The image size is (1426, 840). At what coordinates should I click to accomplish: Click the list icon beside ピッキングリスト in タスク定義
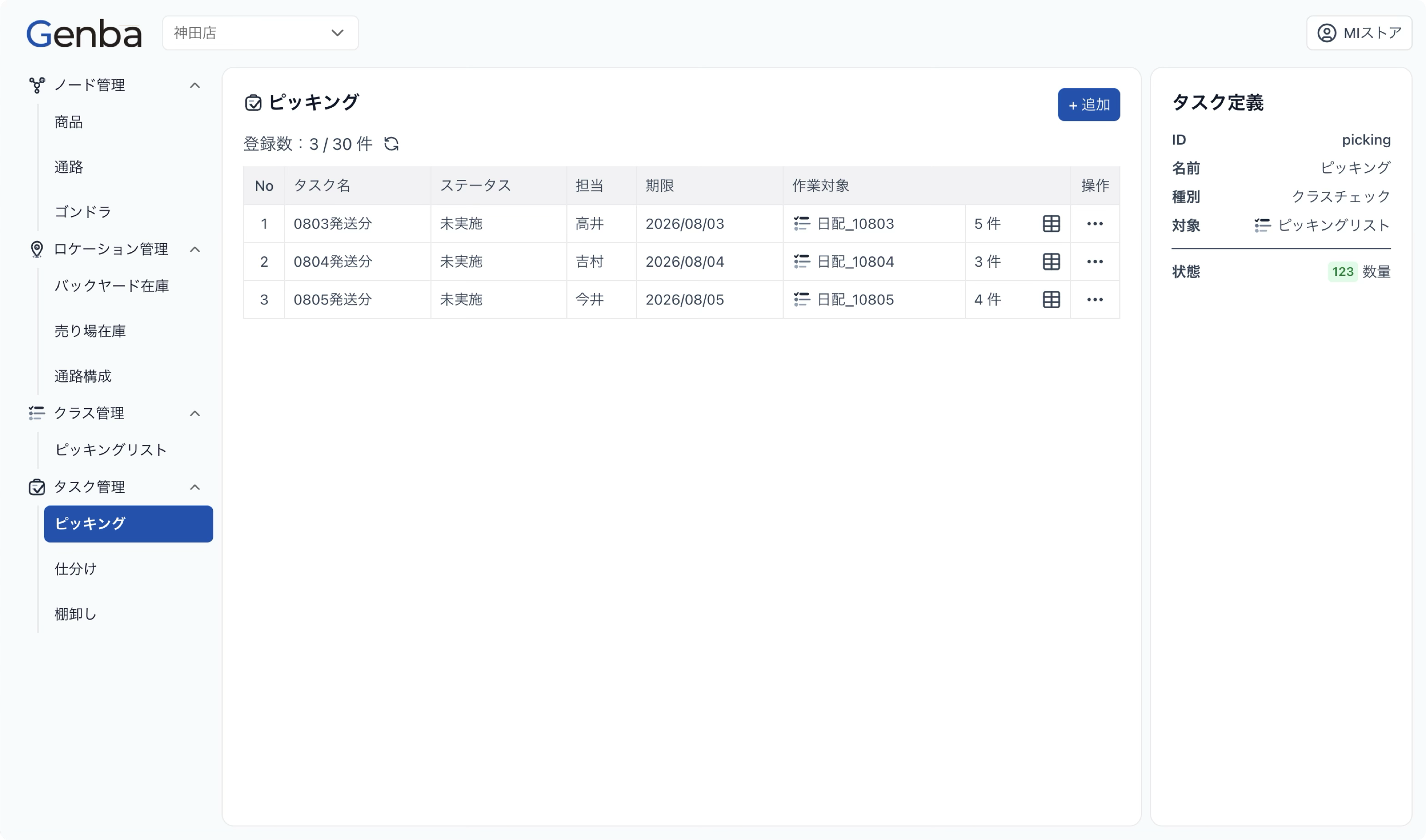tap(1262, 225)
